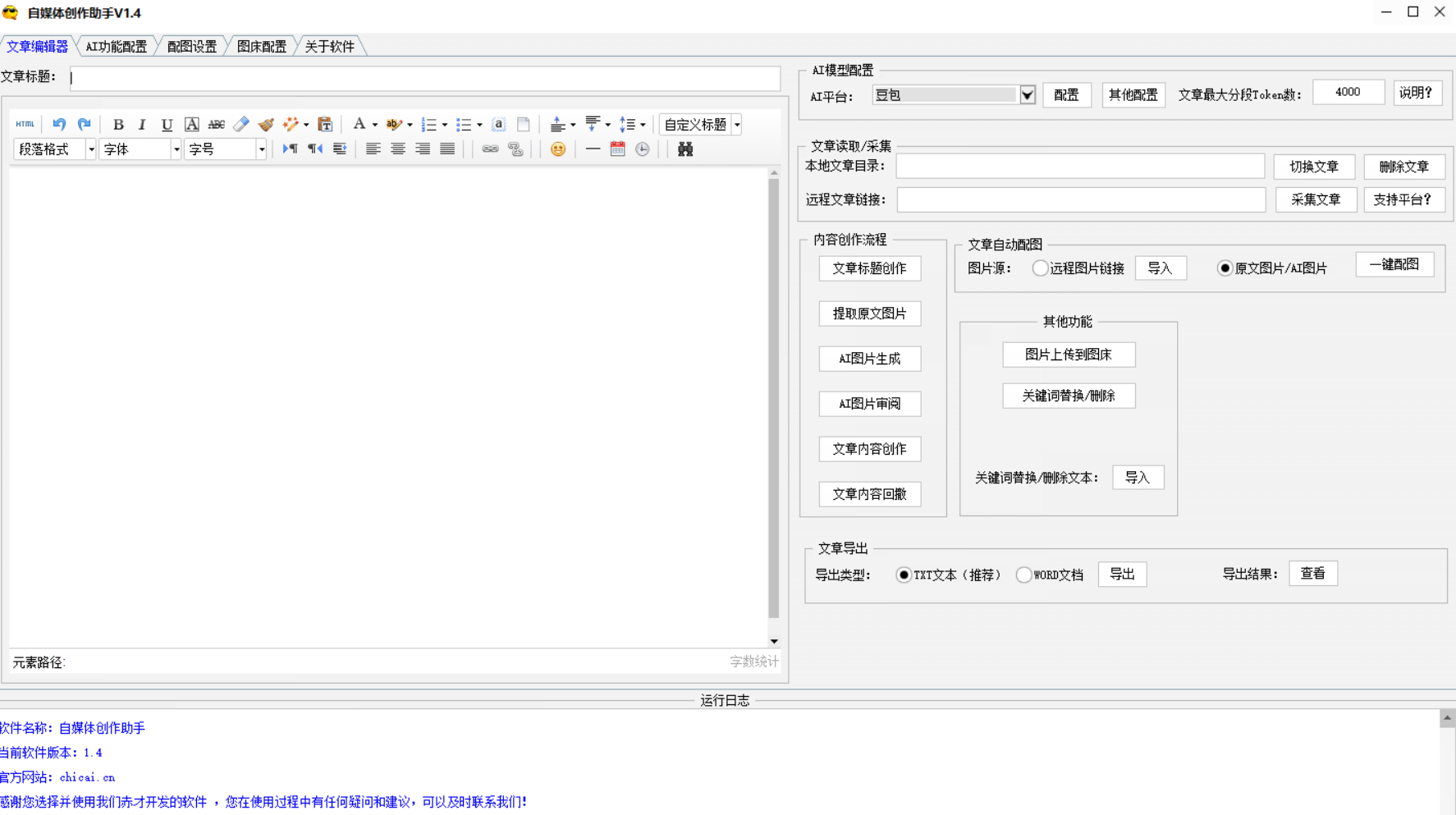Expand ordered list style dropdown arrow
This screenshot has width=1456, height=815.
(445, 125)
